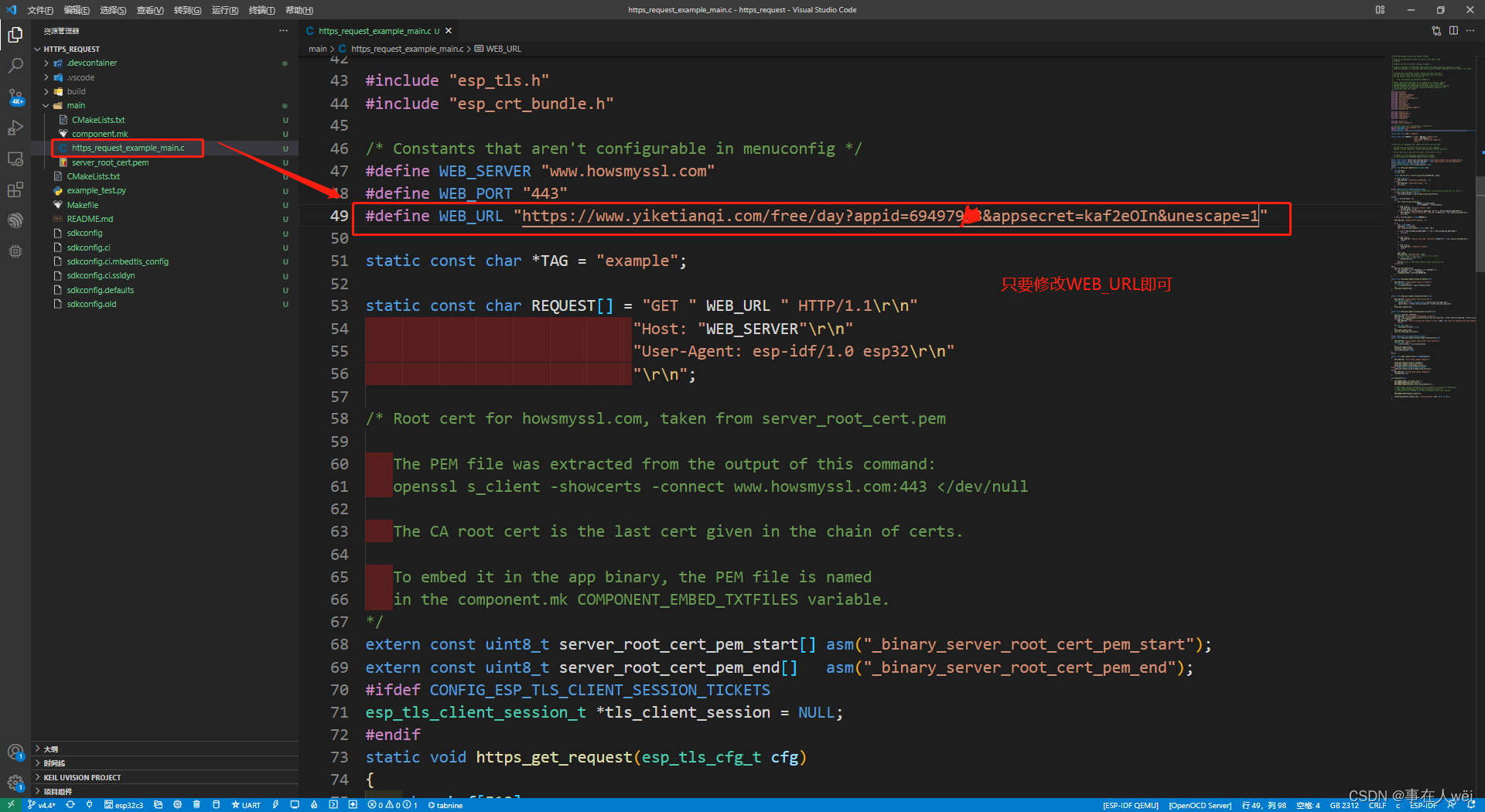Open ESP-IDF terminal icon in status bar

pos(333,805)
